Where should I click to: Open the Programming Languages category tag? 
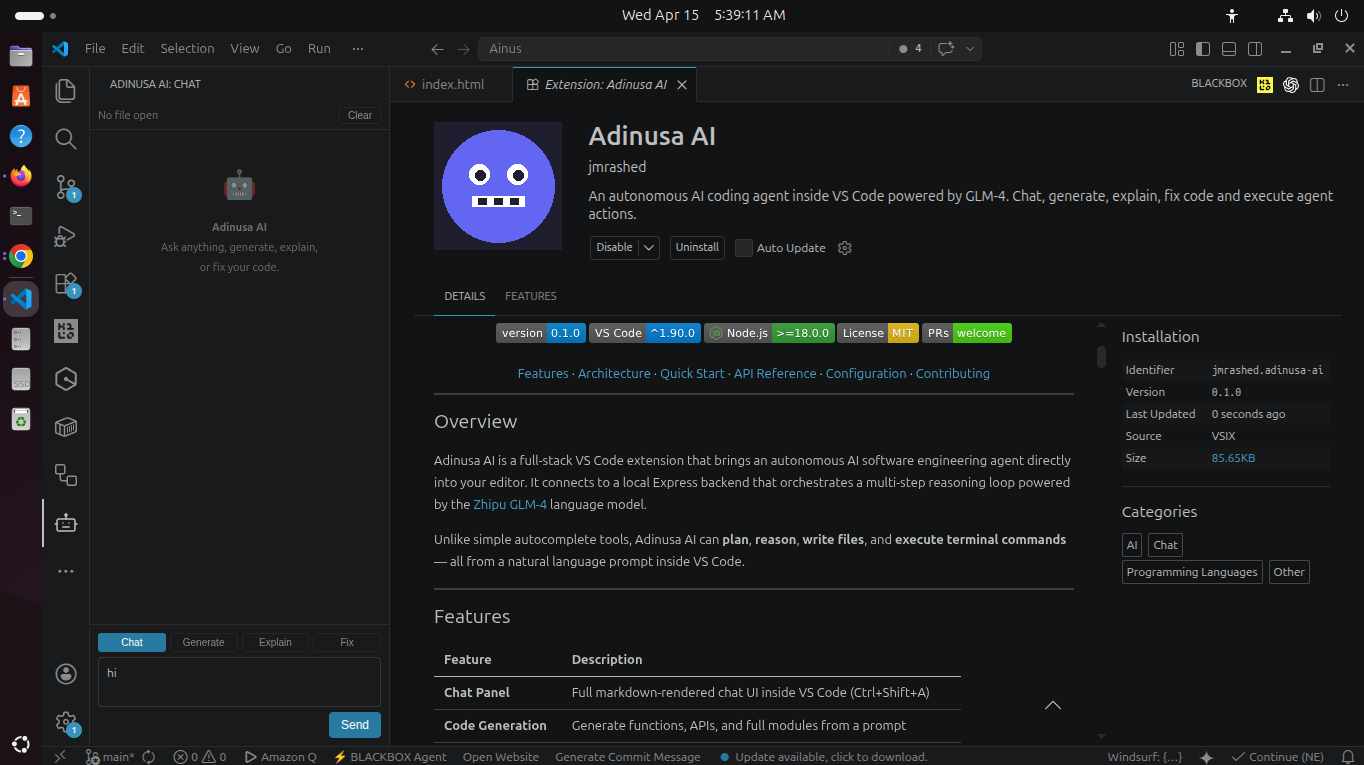point(1192,572)
